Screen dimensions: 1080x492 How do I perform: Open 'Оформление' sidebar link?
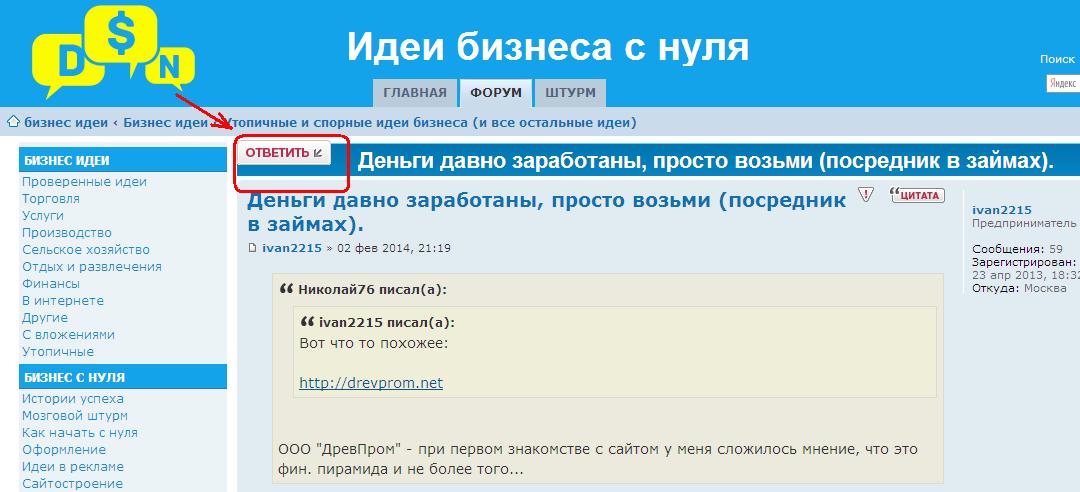coord(64,449)
